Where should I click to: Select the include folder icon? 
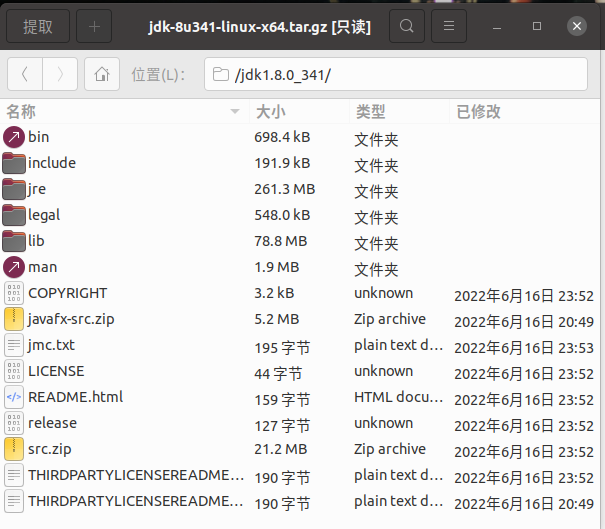click(x=14, y=163)
